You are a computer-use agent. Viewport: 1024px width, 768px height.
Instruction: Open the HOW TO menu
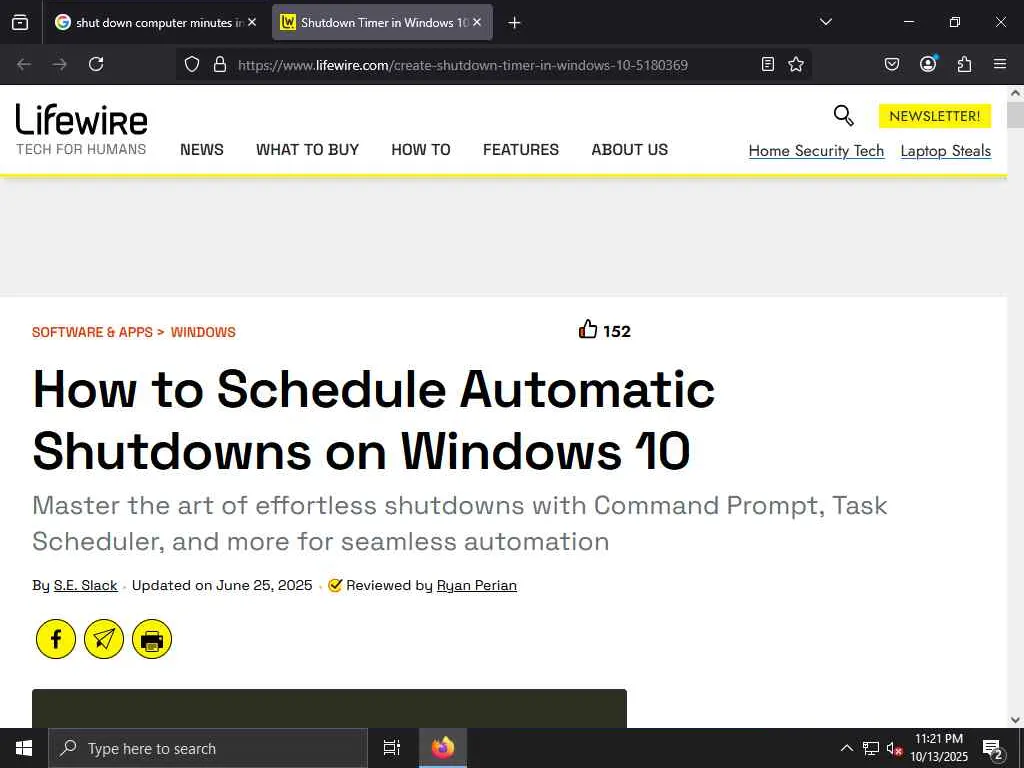(421, 150)
